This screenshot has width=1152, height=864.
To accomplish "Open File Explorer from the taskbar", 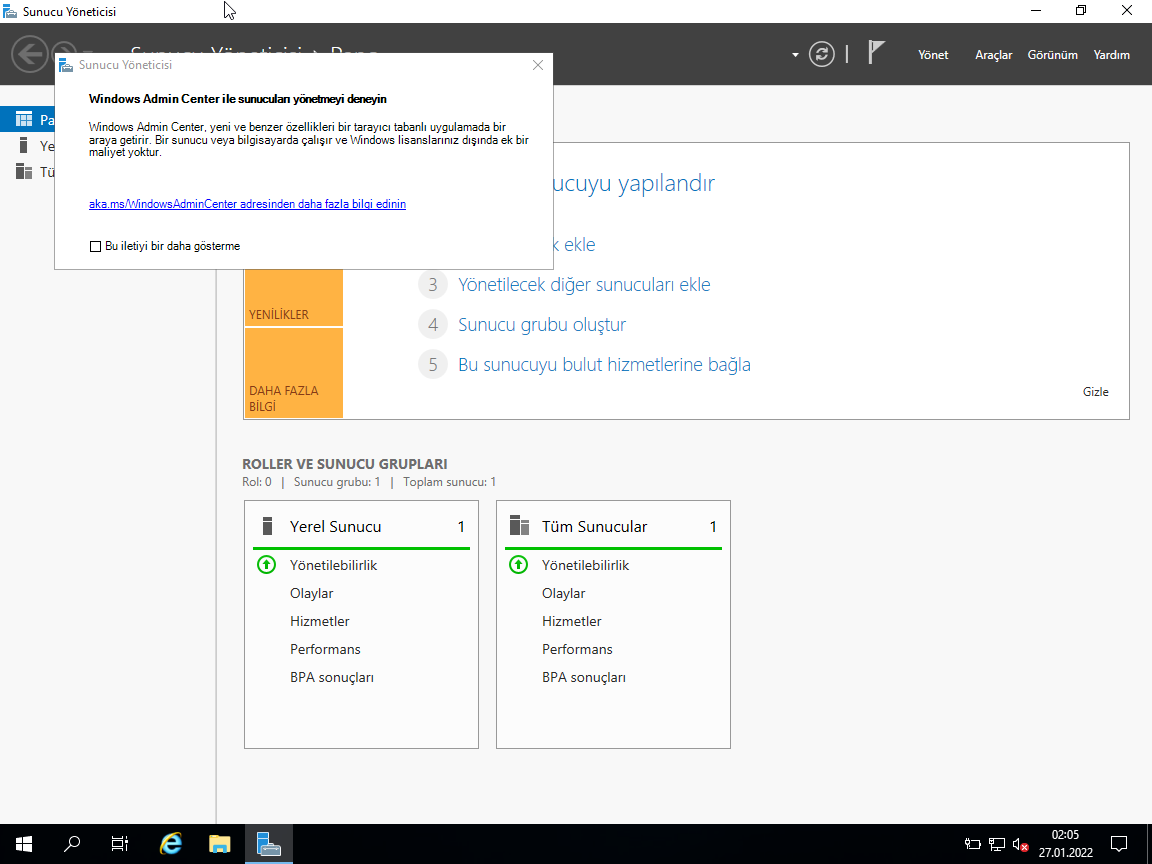I will pyautogui.click(x=220, y=843).
